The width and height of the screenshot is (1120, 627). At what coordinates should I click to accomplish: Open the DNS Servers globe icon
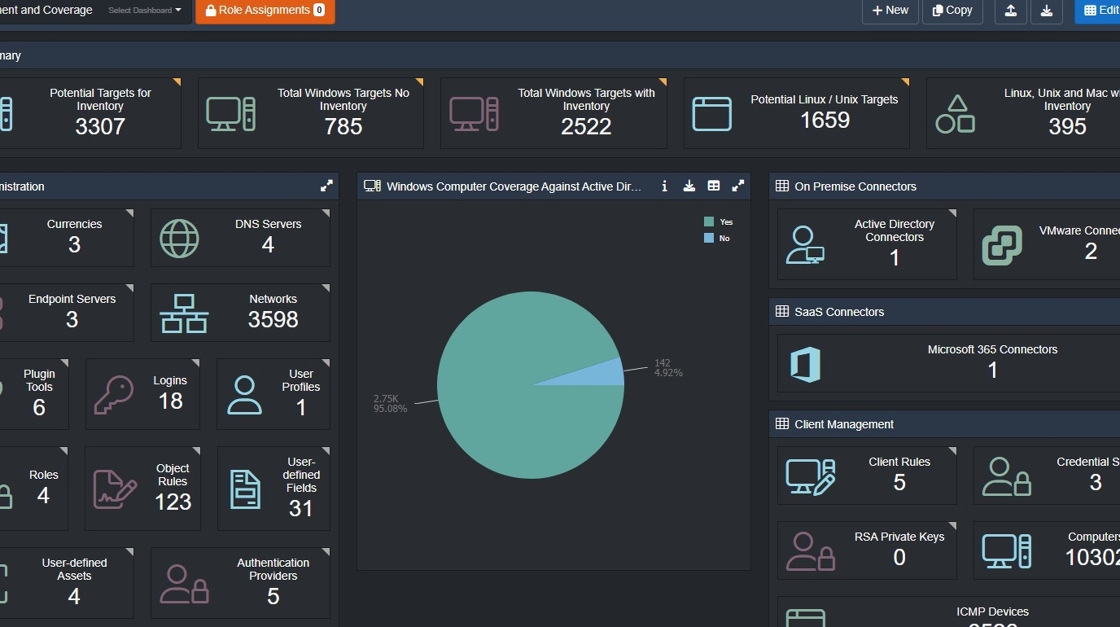tap(179, 239)
